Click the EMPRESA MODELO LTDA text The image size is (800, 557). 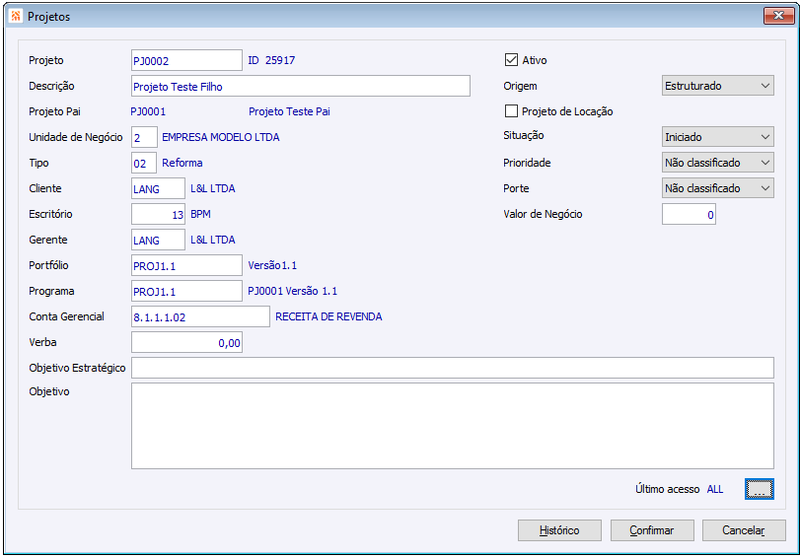pos(221,137)
